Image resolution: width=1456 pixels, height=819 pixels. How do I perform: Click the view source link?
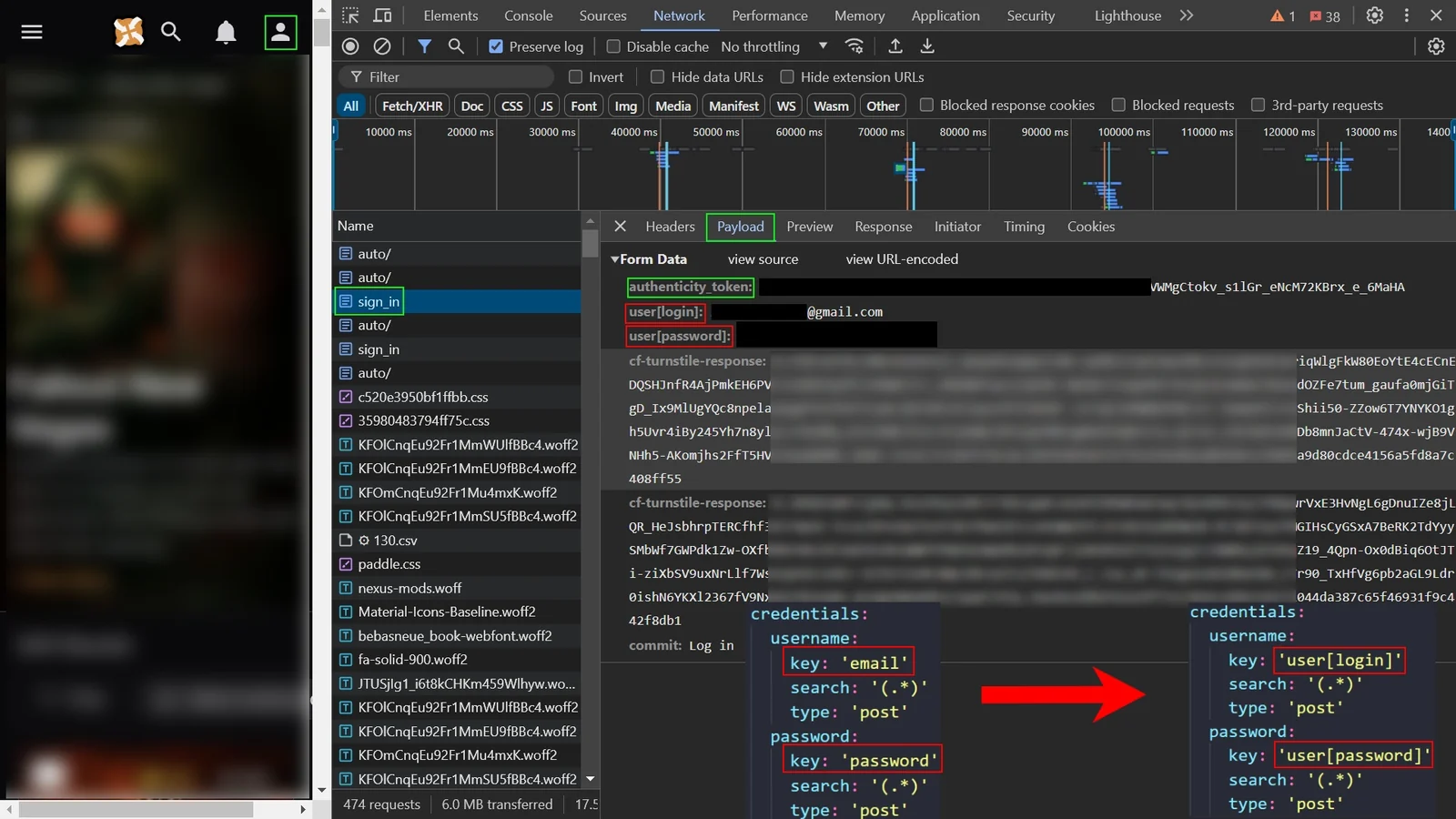[763, 259]
